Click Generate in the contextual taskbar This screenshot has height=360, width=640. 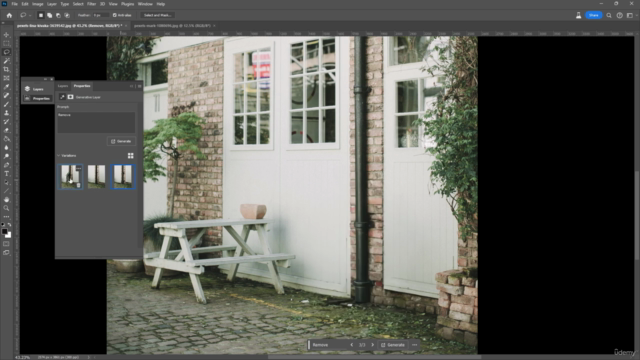point(393,345)
